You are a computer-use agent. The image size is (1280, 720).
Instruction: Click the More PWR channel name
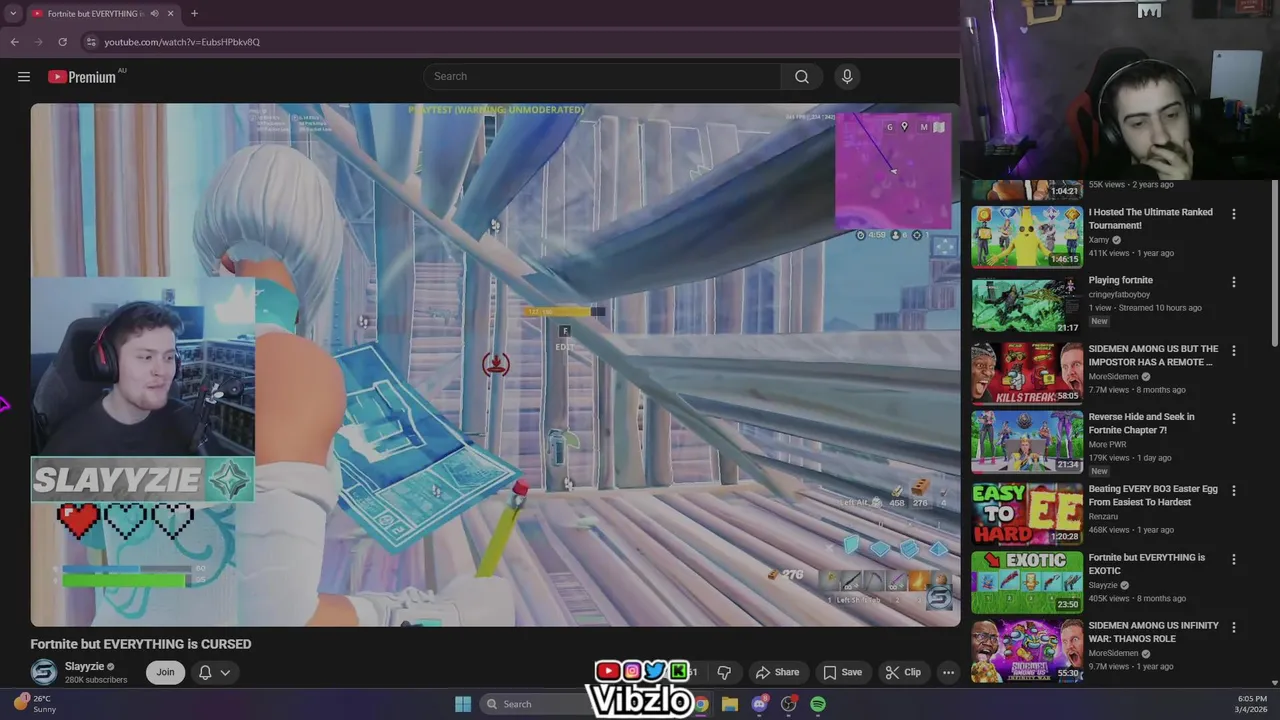pos(1108,444)
